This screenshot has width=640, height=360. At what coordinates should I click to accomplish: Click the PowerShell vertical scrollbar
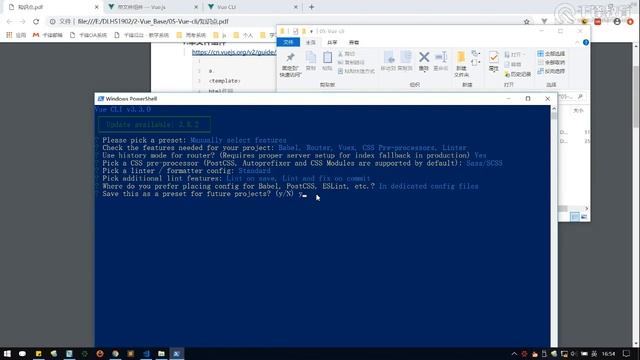pos(554,227)
